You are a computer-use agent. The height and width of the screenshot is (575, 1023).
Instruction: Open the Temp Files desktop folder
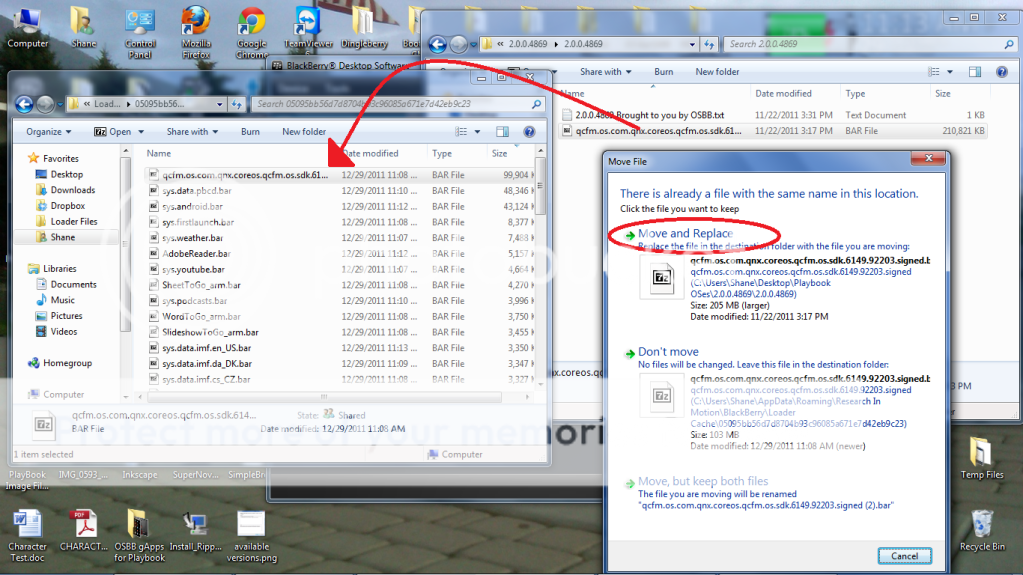click(x=981, y=458)
